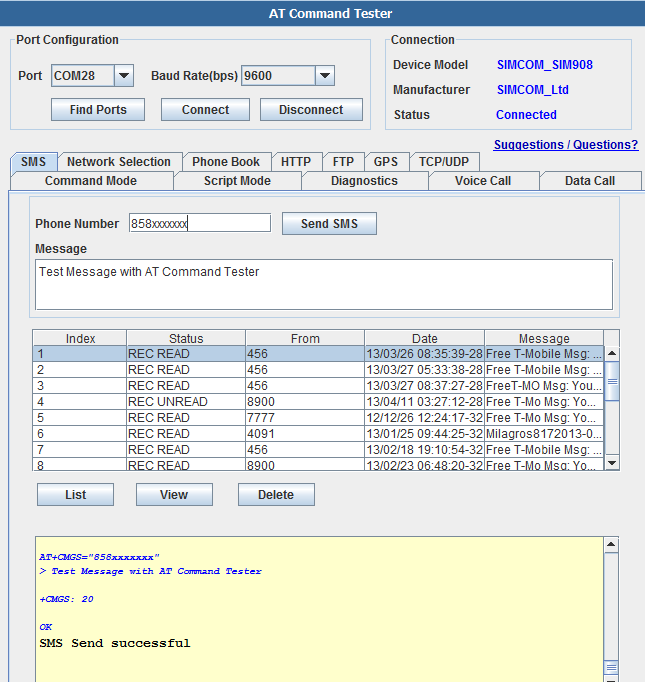Click the View button
Image resolution: width=645 pixels, height=682 pixels.
pos(174,495)
